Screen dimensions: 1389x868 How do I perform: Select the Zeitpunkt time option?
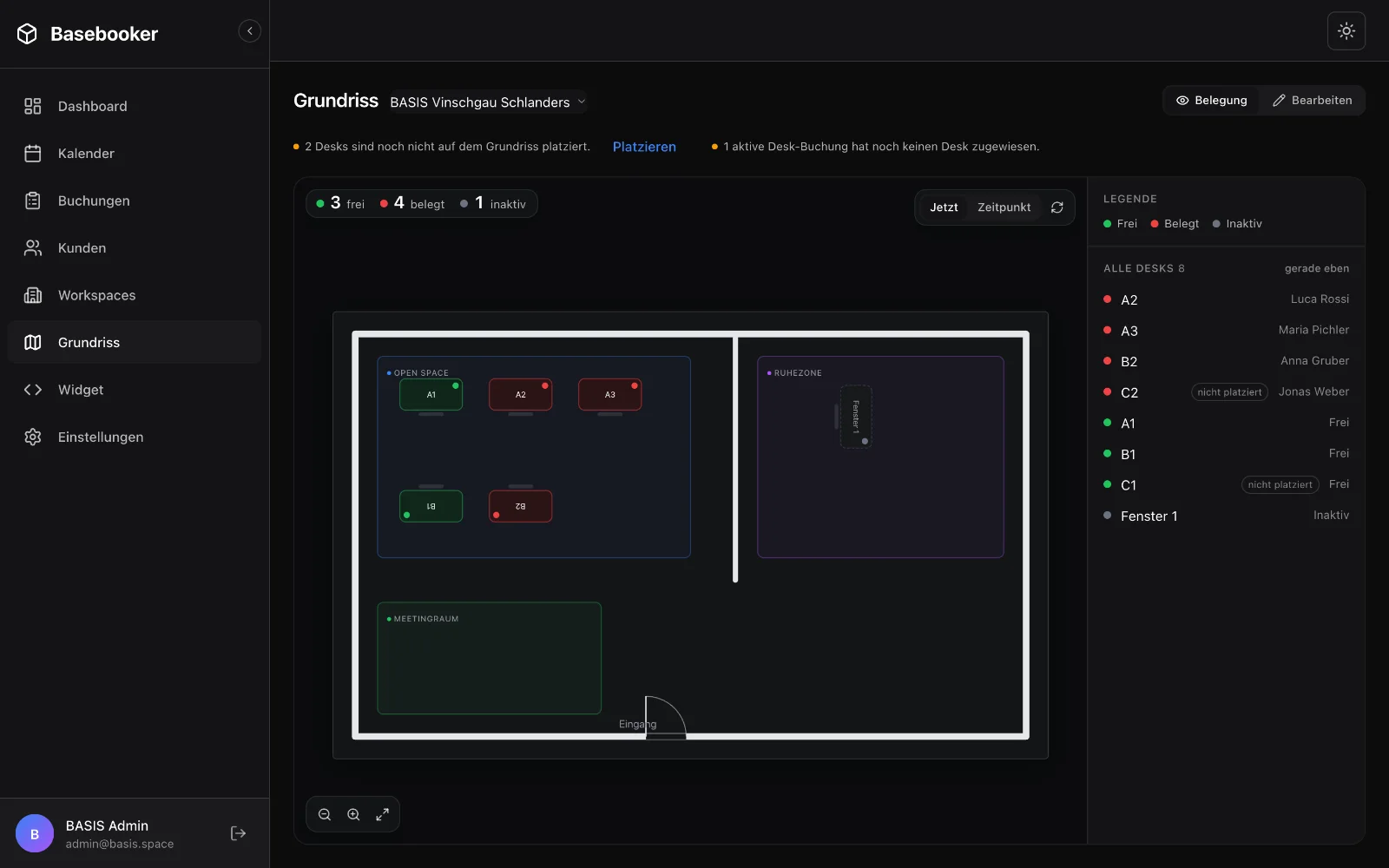1004,207
